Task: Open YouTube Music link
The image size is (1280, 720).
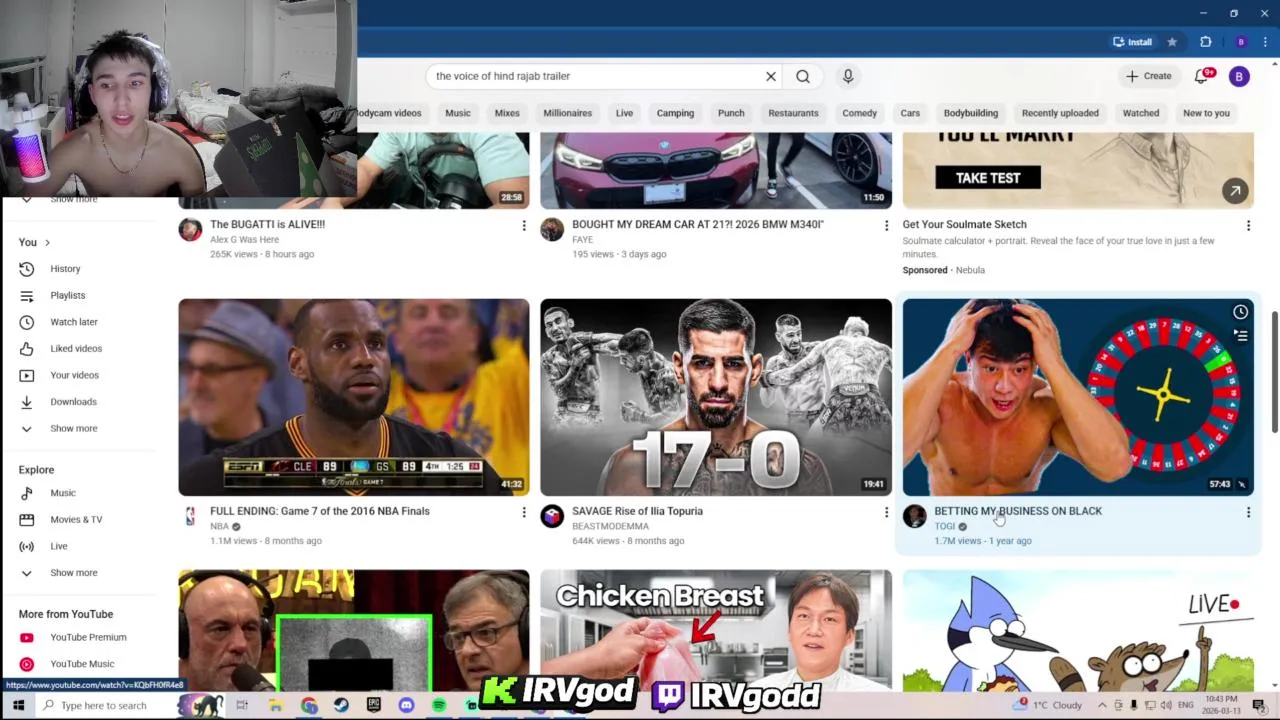Action: tap(80, 664)
